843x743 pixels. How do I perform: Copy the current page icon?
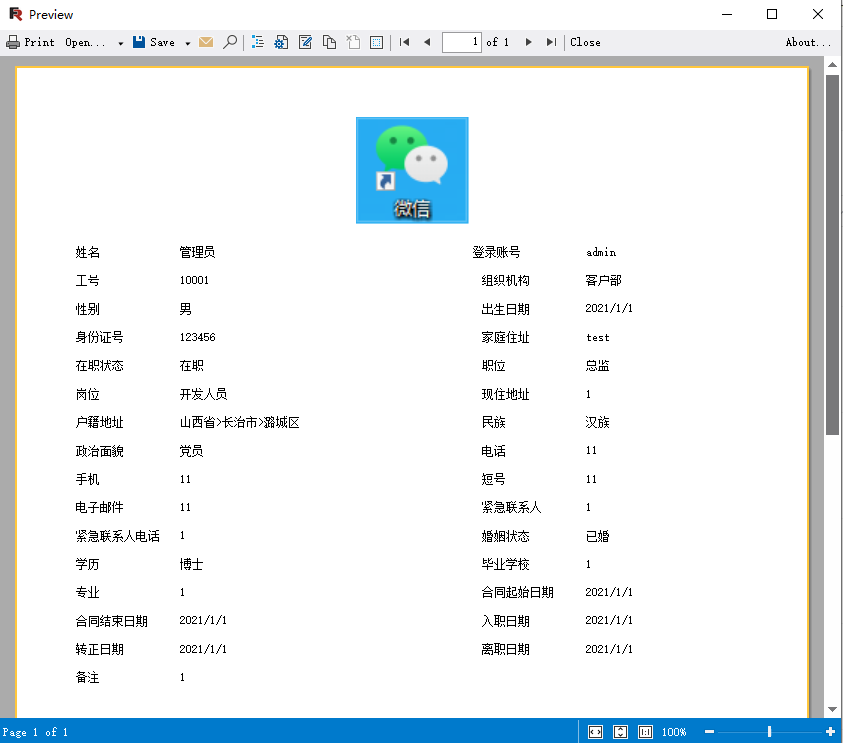coord(329,42)
